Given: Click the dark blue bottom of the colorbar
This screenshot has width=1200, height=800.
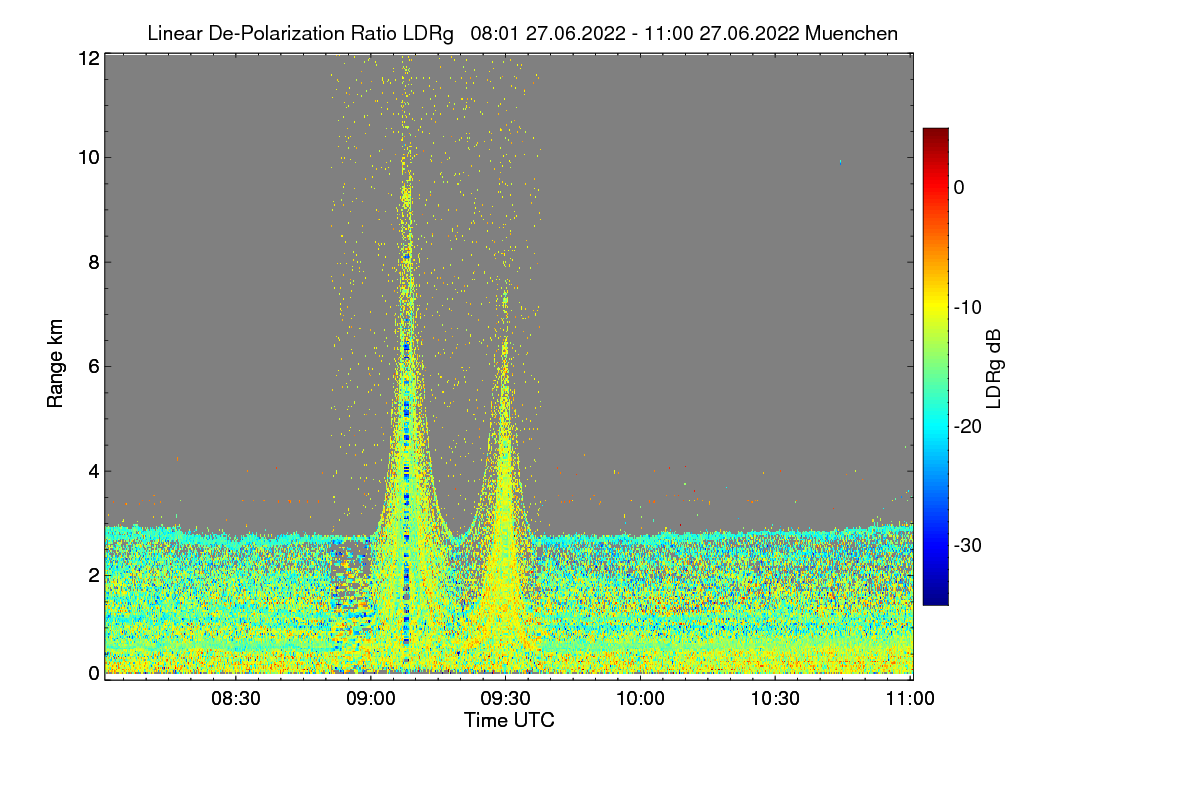Looking at the screenshot, I should [935, 596].
